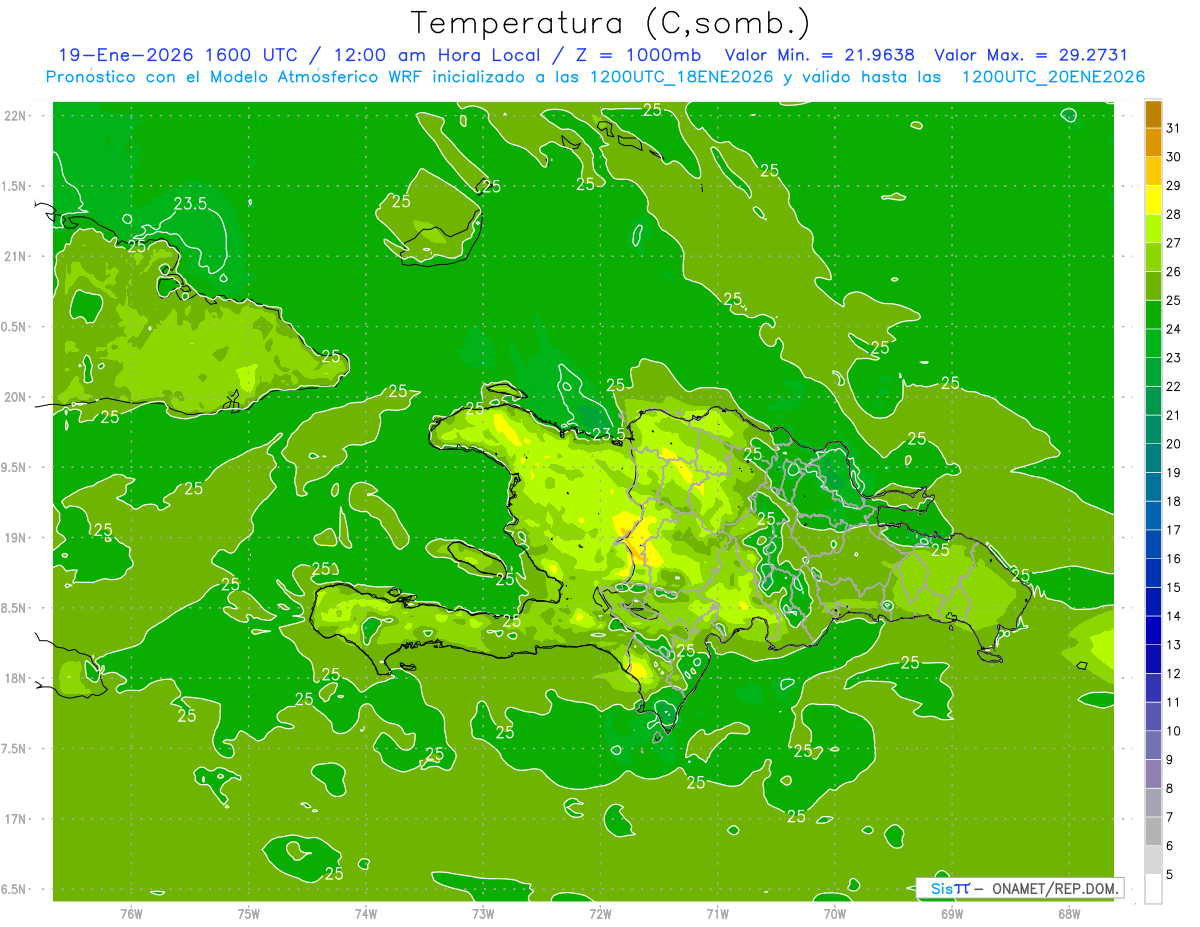
Task: Click the legend value "18"
Action: click(x=1174, y=501)
